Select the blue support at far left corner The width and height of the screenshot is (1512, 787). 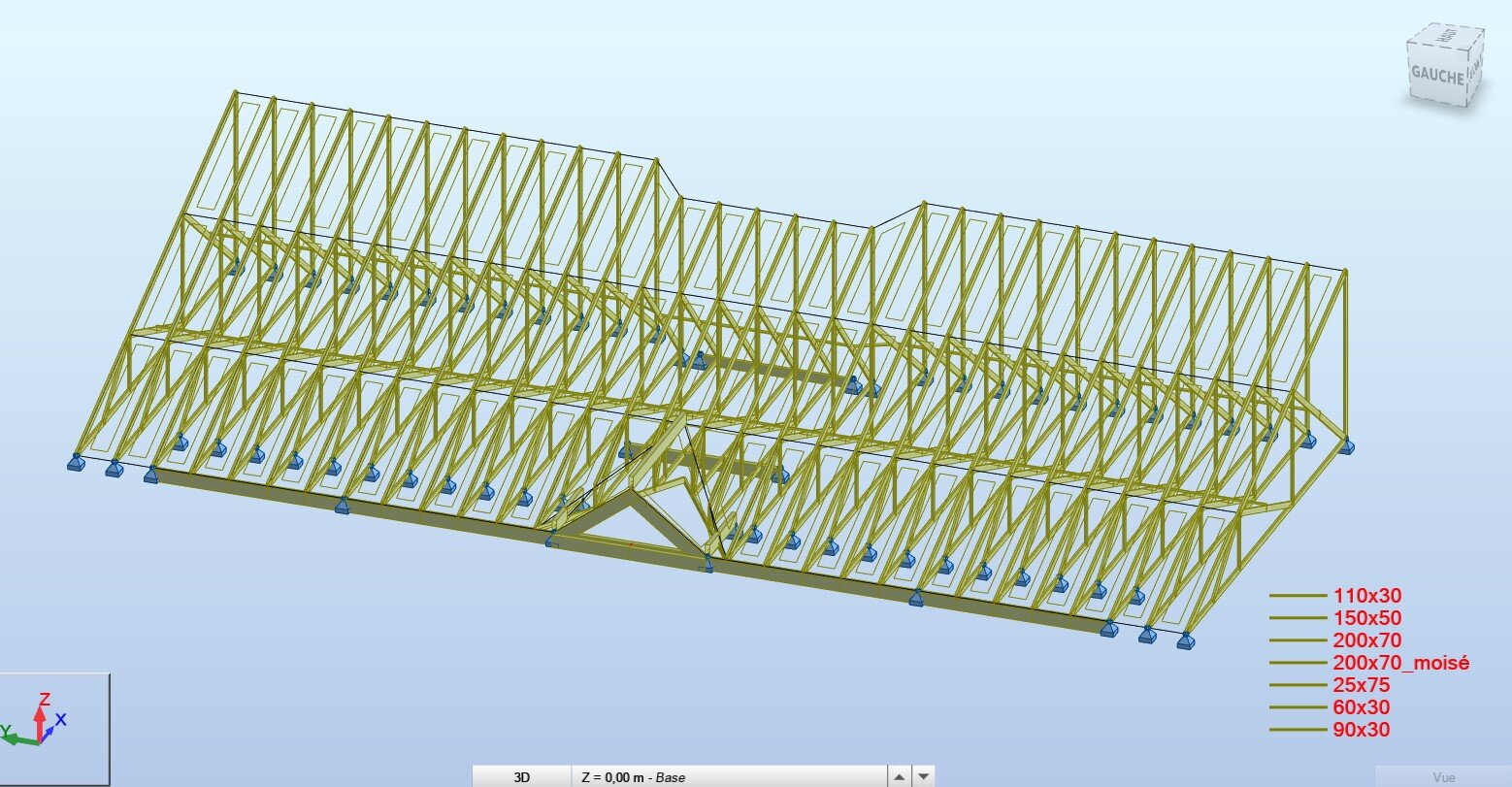tap(77, 462)
